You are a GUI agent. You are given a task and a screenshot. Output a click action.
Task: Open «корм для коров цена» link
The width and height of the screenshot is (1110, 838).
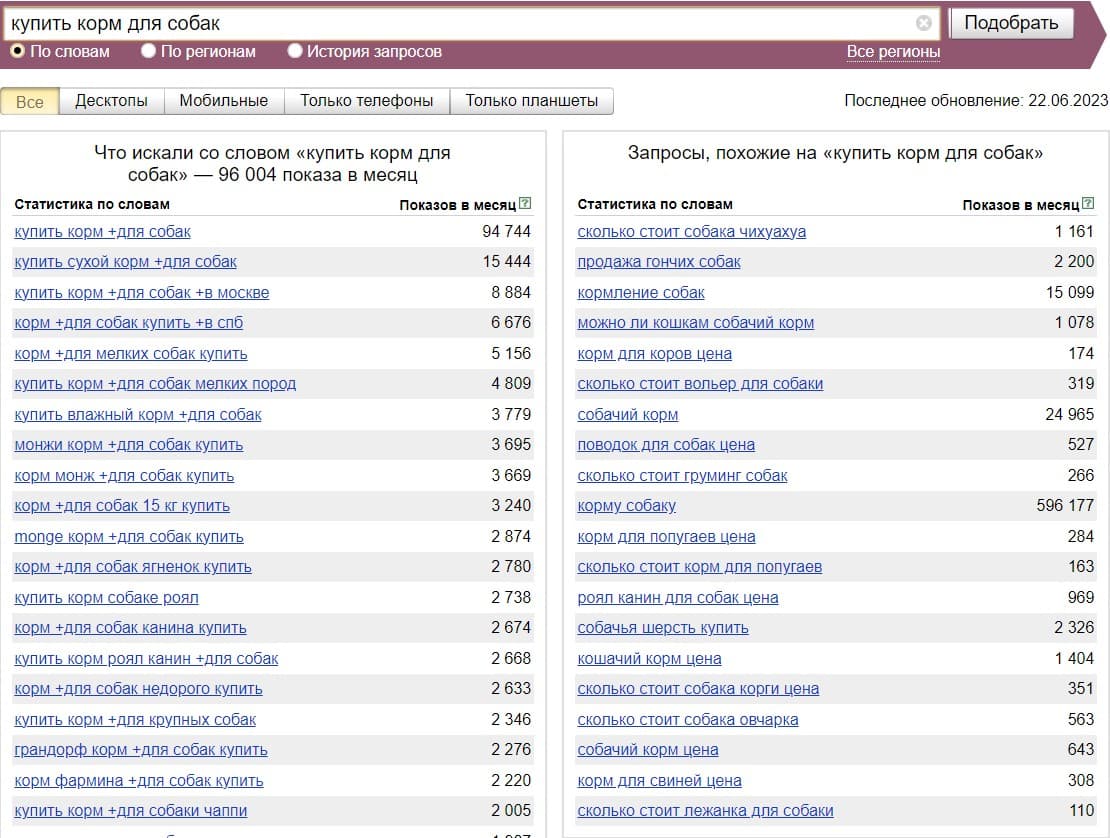point(655,353)
